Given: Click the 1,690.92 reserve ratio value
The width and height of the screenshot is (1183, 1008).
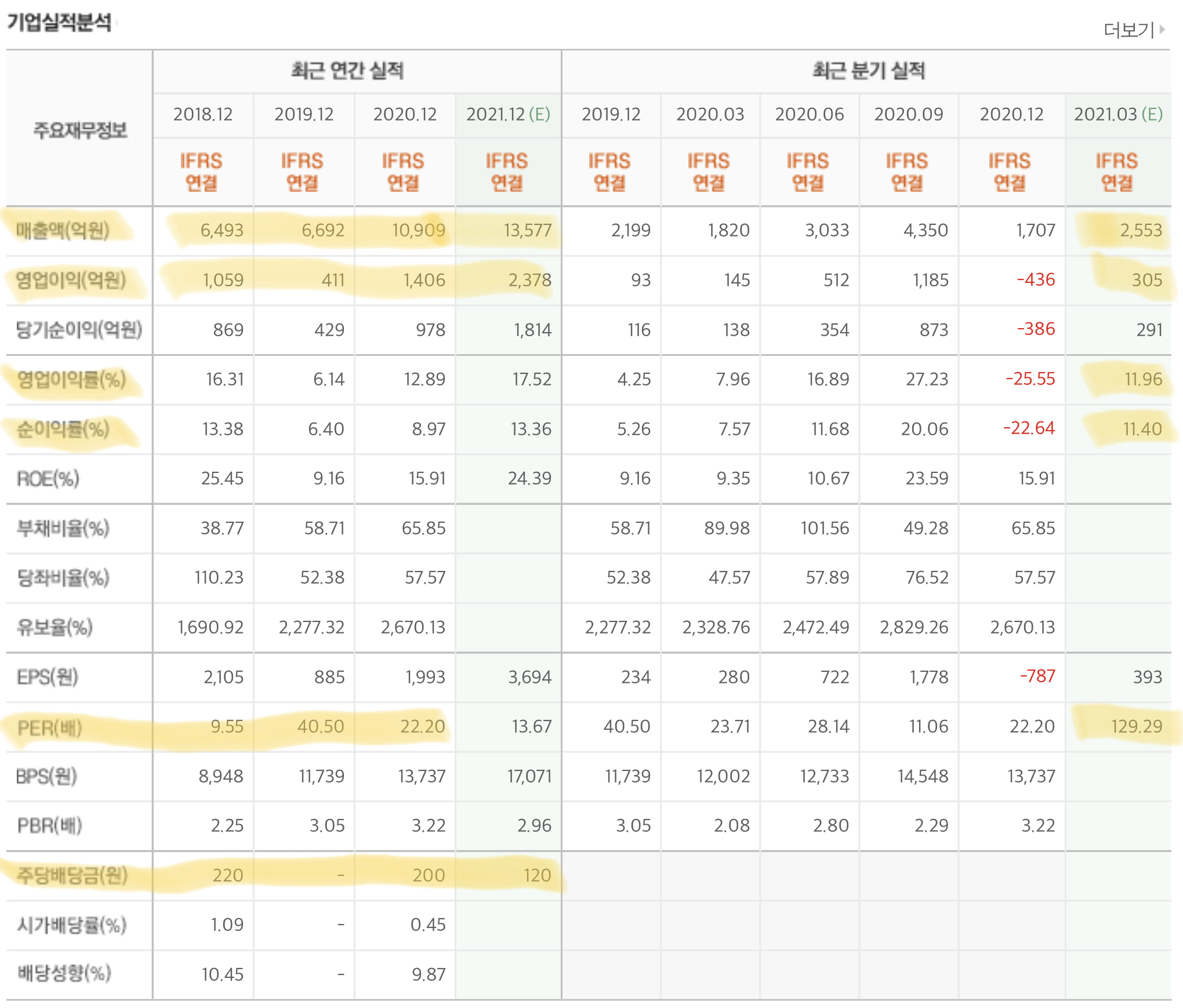Looking at the screenshot, I should [211, 628].
